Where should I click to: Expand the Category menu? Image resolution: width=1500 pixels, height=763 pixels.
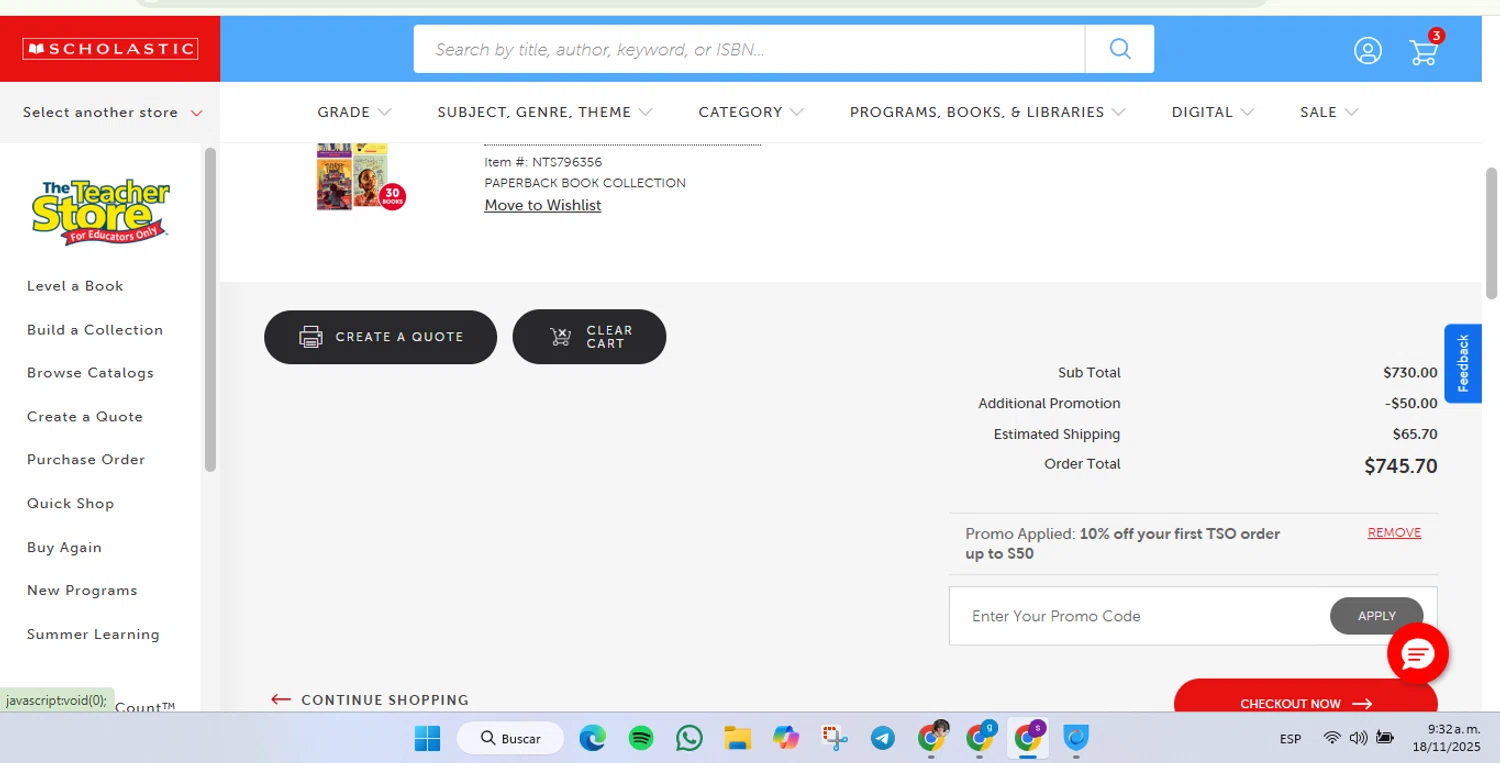pyautogui.click(x=750, y=112)
